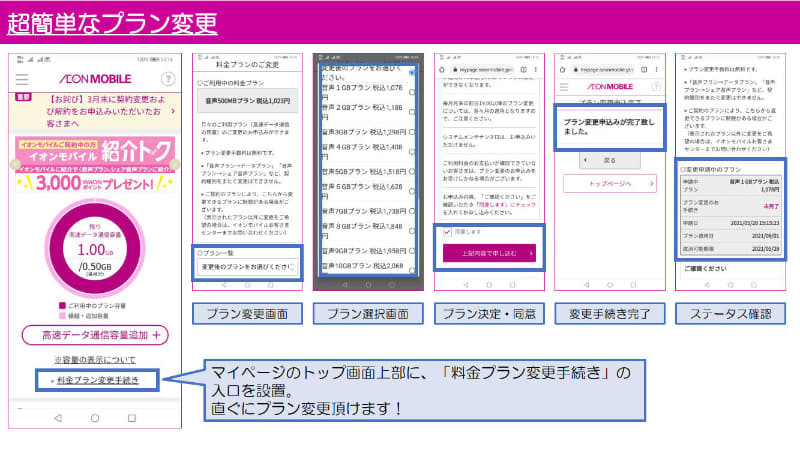This screenshot has height=450, width=800.
Task: Tap the browser home icon above the 同意します screen
Action: click(442, 69)
